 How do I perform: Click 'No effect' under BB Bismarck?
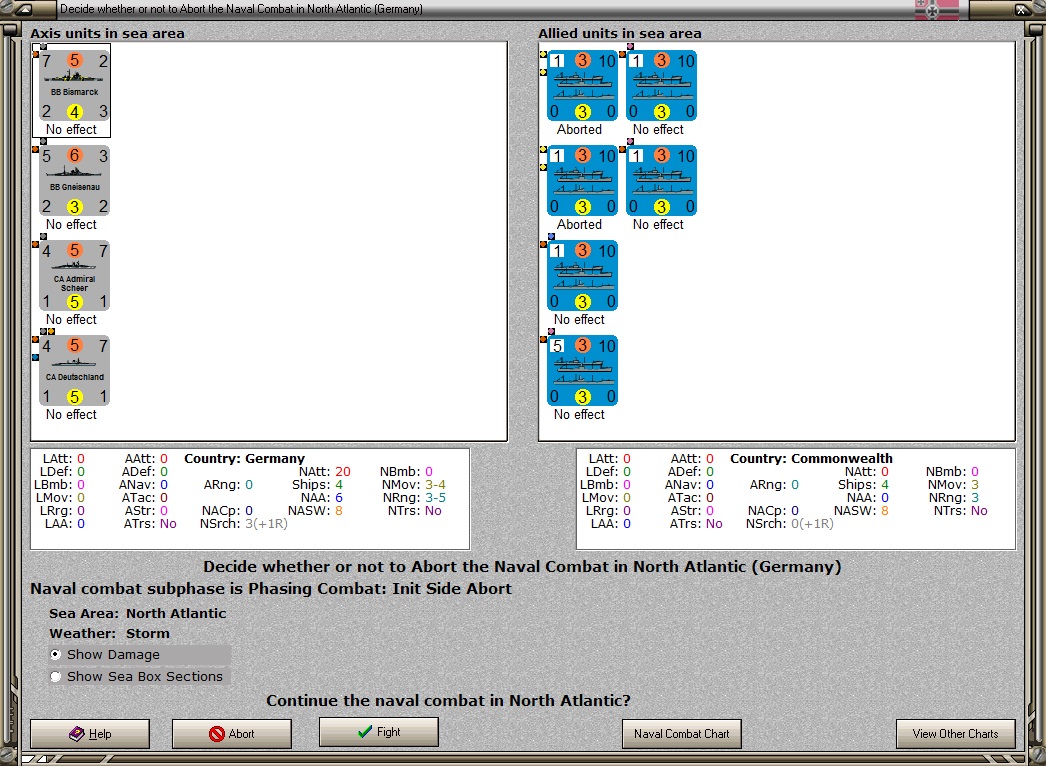pos(71,129)
